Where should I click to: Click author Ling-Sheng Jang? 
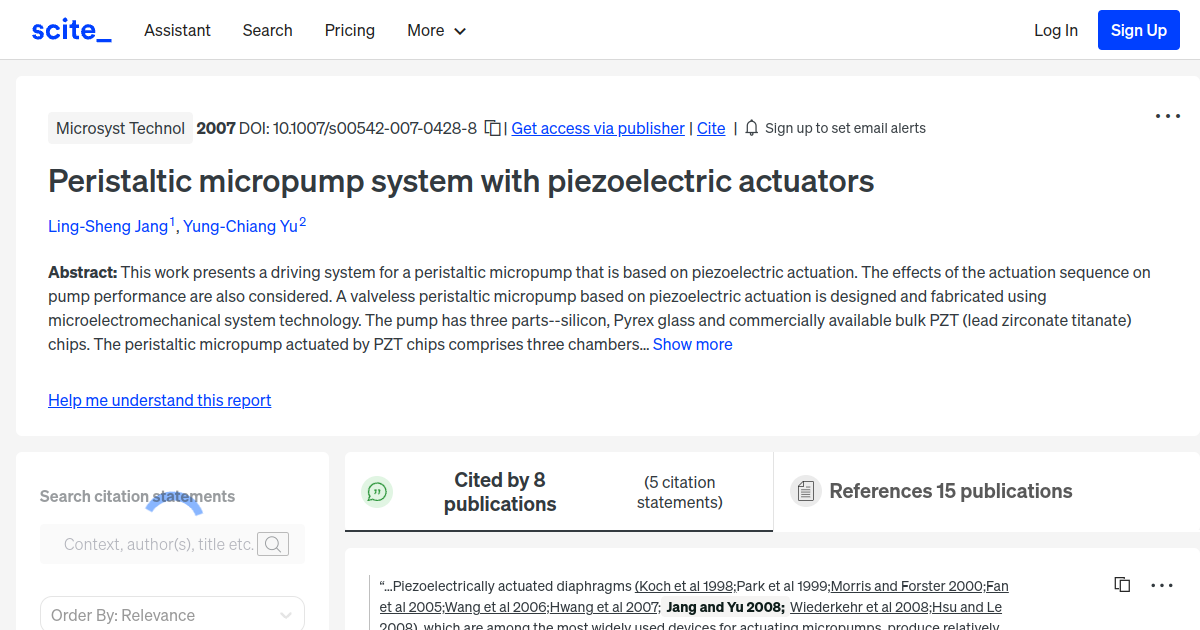click(109, 226)
